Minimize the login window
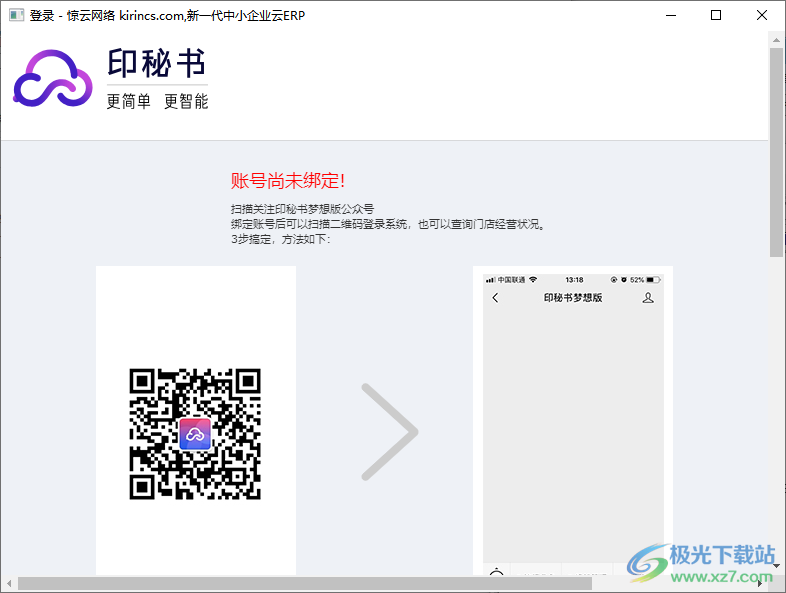The width and height of the screenshot is (786, 593). [671, 16]
